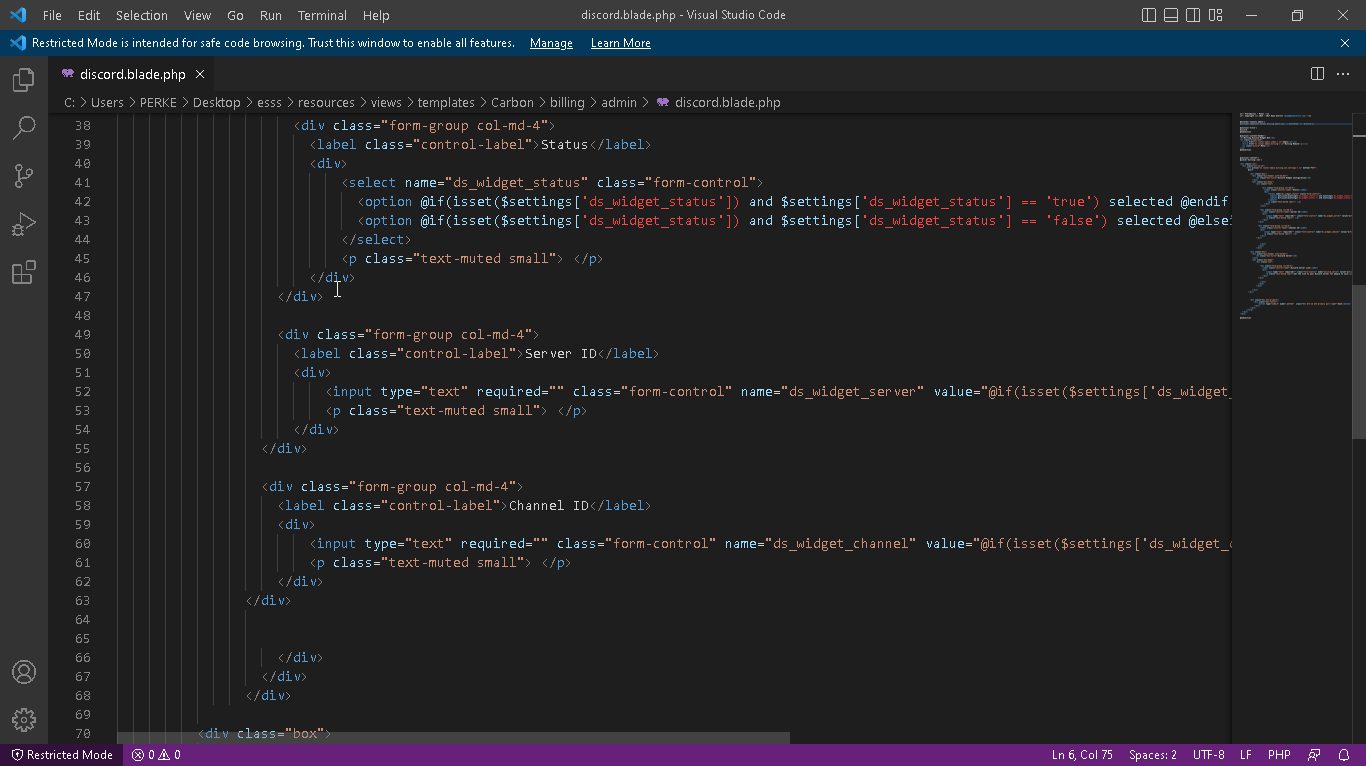Screen dimensions: 1366x766
Task: Open Customize Layout icon
Action: click(1216, 15)
